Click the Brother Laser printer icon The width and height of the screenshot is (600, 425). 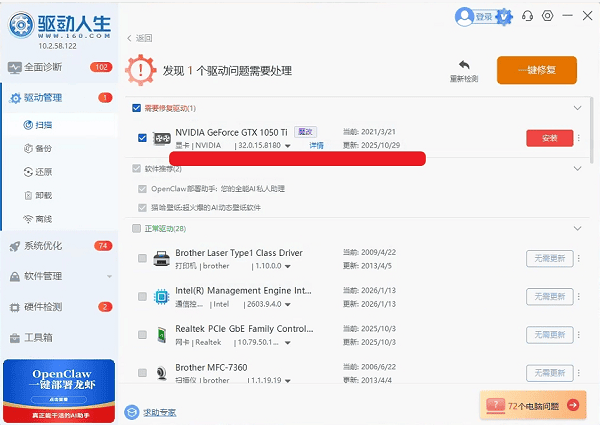tap(161, 259)
